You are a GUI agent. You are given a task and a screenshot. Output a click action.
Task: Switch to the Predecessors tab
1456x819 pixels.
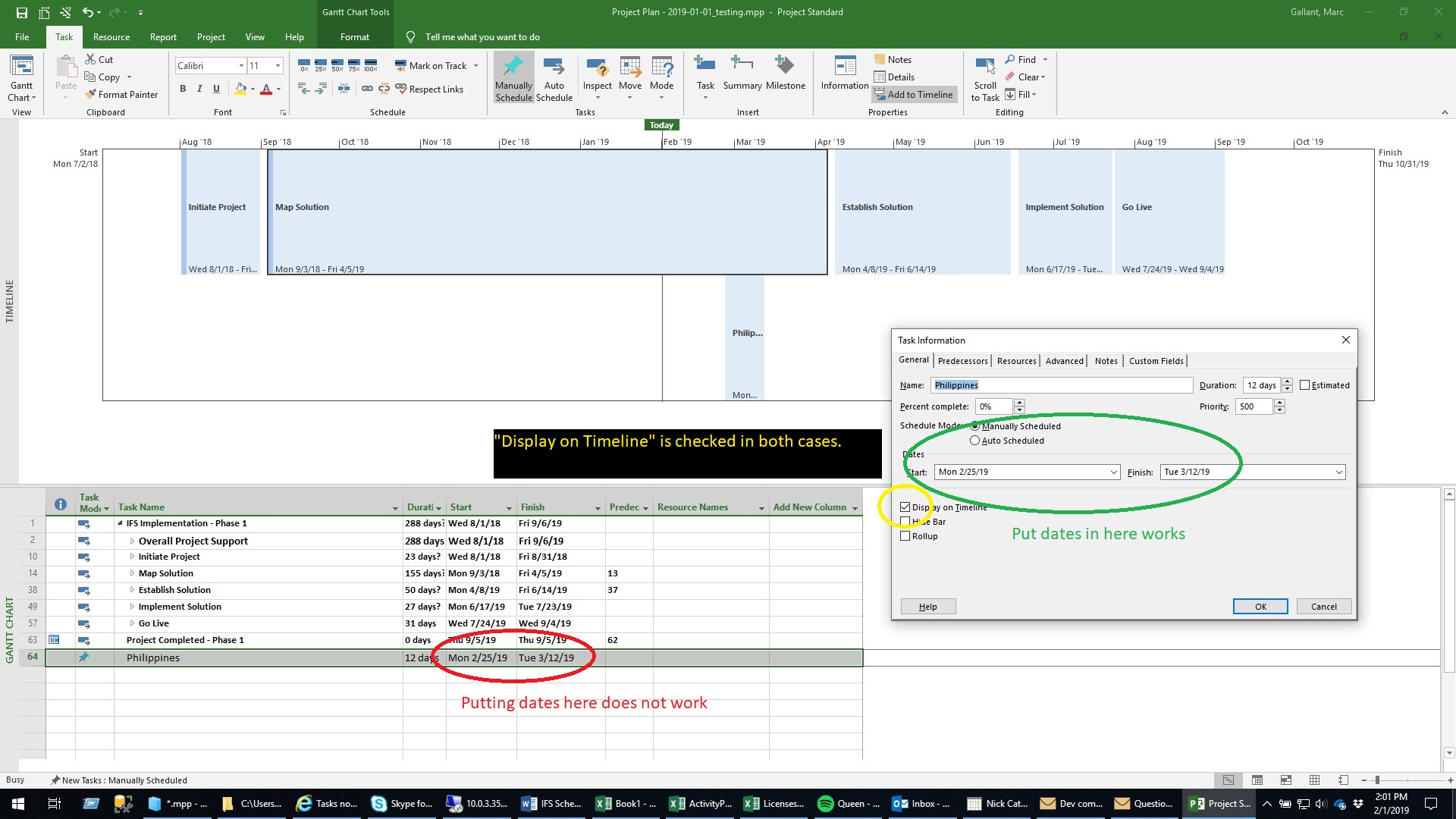coord(962,361)
